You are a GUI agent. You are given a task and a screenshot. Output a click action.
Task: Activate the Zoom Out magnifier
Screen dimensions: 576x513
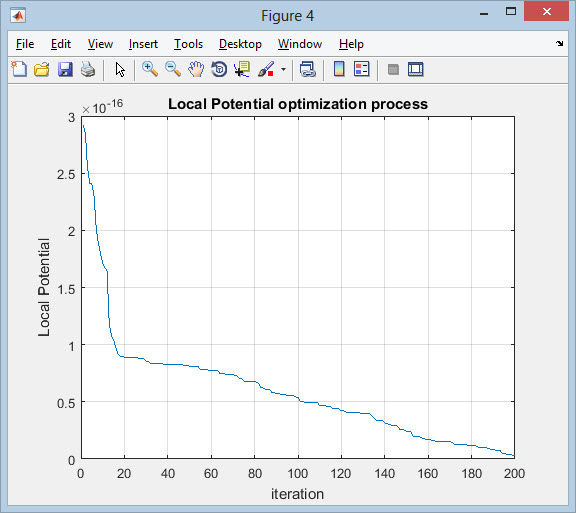(173, 69)
